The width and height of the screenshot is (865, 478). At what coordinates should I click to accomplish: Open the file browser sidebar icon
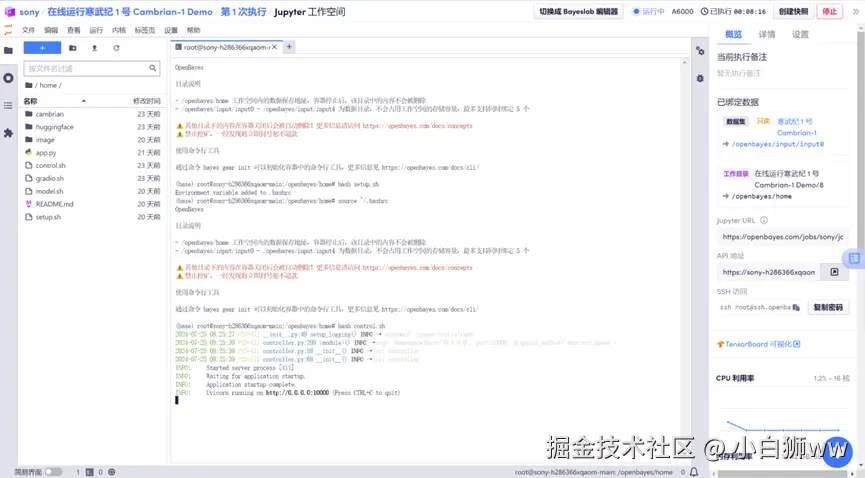(x=8, y=51)
